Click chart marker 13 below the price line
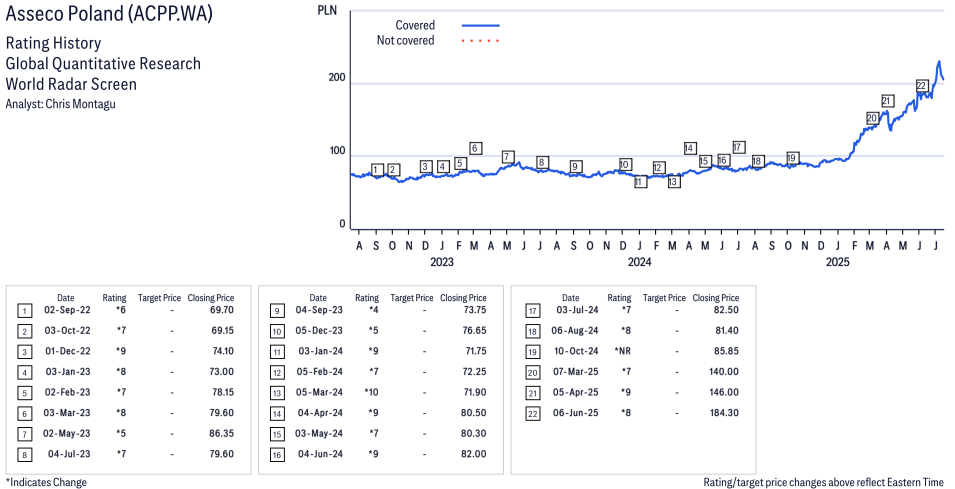The width and height of the screenshot is (955, 489). click(x=673, y=181)
